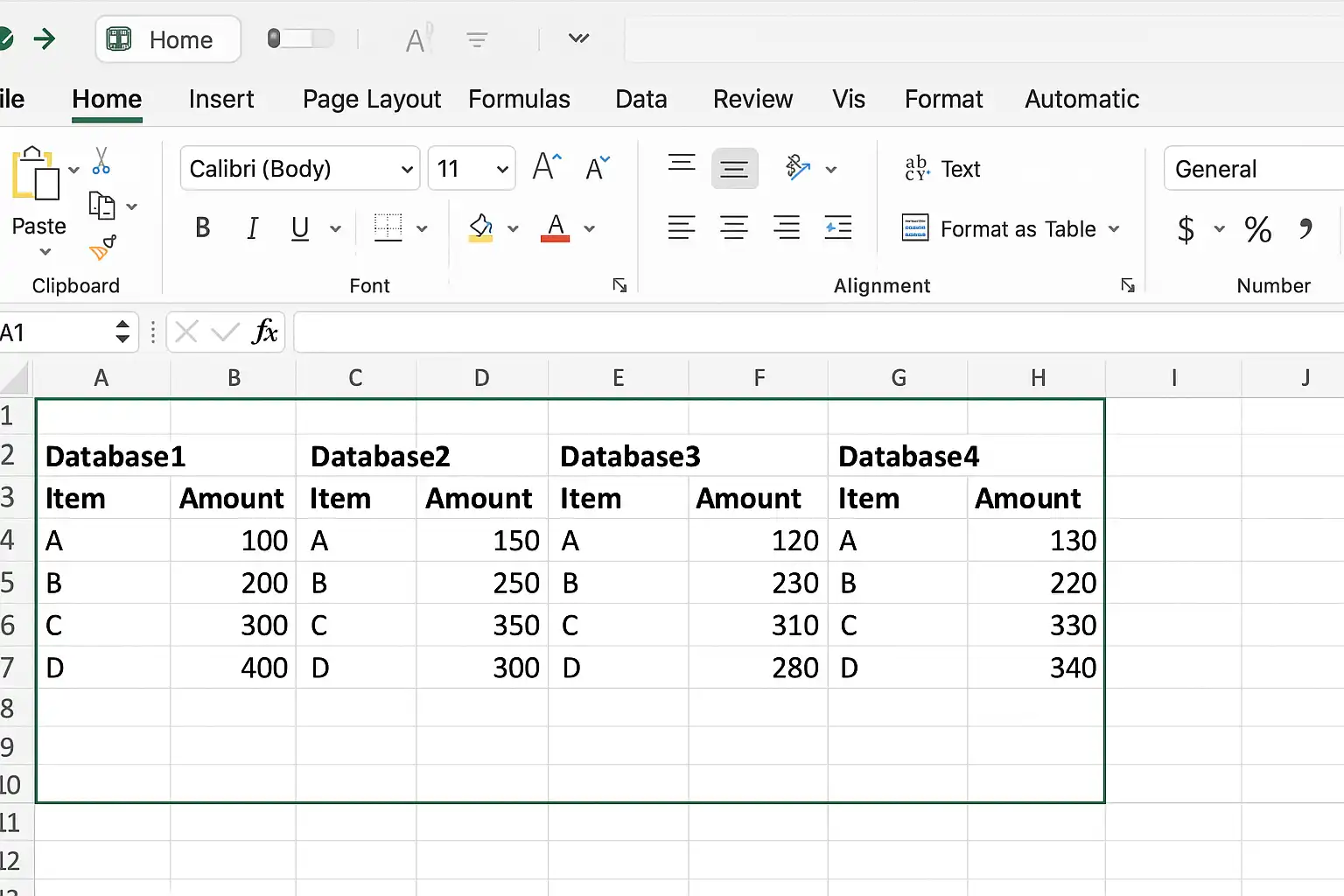Screen dimensions: 1344x896
Task: Toggle the Wrap Text option
Action: 942,169
